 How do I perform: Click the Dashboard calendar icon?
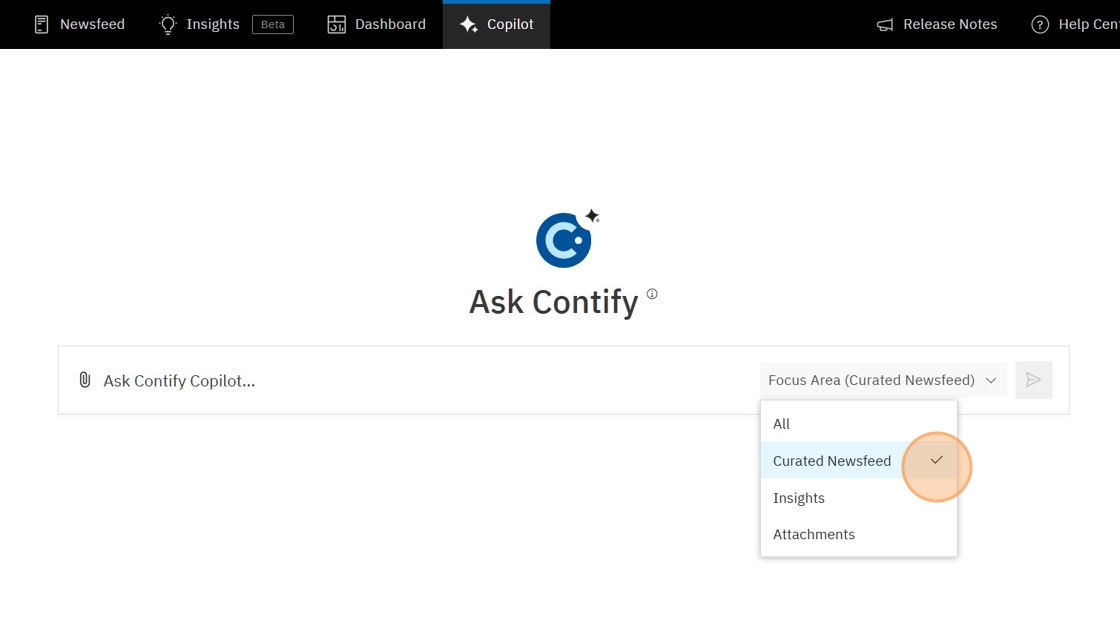[x=337, y=23]
